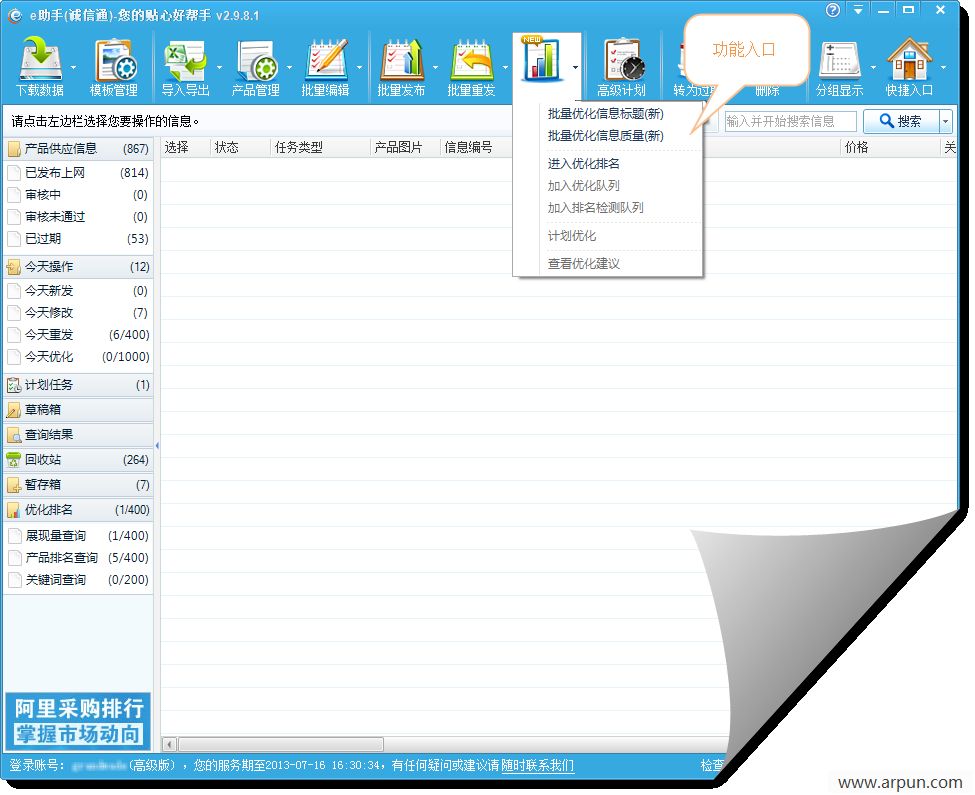Viewport: 975px width, 795px height.
Task: Select 今天修改 (7) in sidebar
Action: tap(78, 313)
